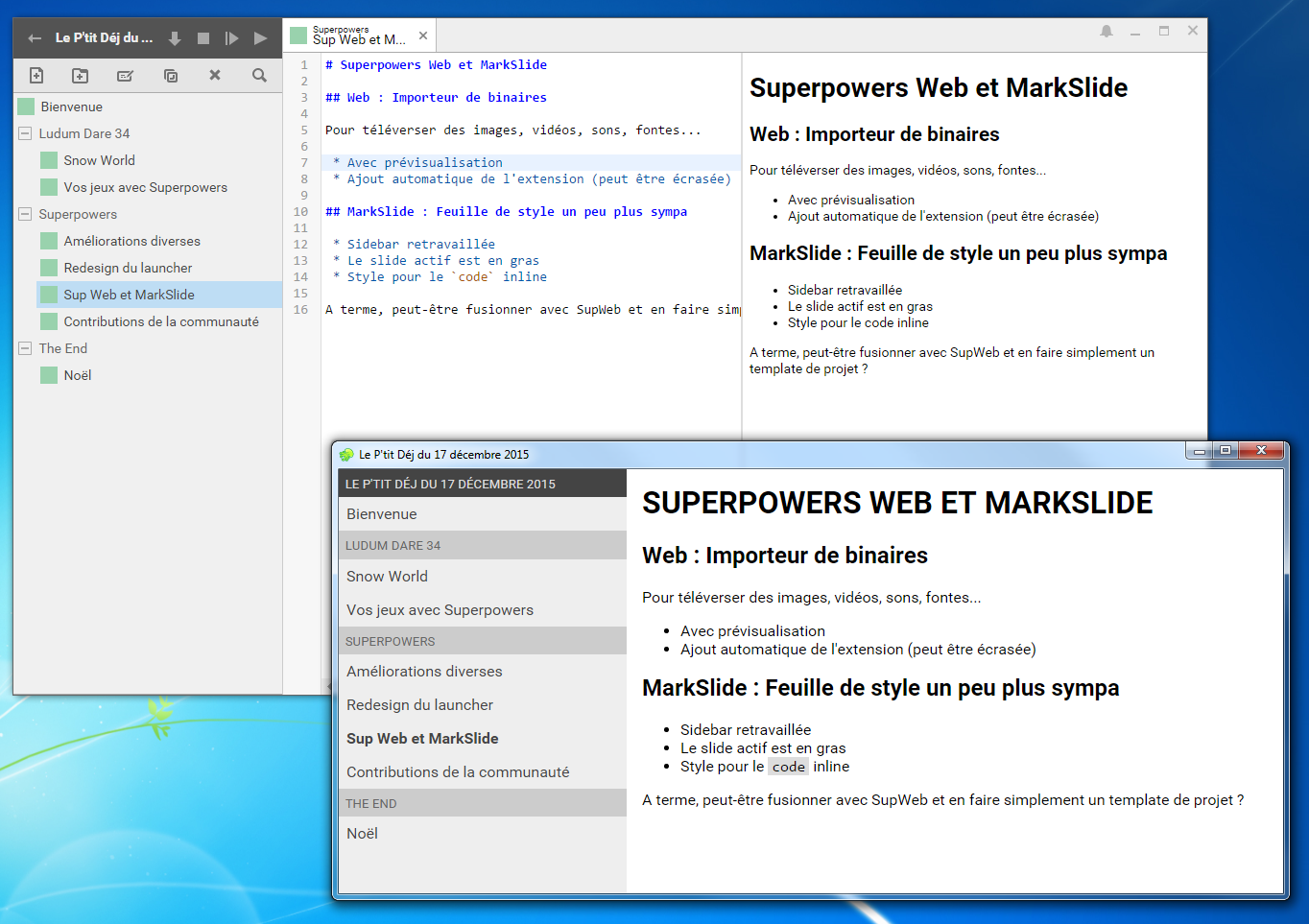This screenshot has width=1309, height=924.
Task: Collapse the Ludum Dare 34 folder
Action: click(x=25, y=133)
